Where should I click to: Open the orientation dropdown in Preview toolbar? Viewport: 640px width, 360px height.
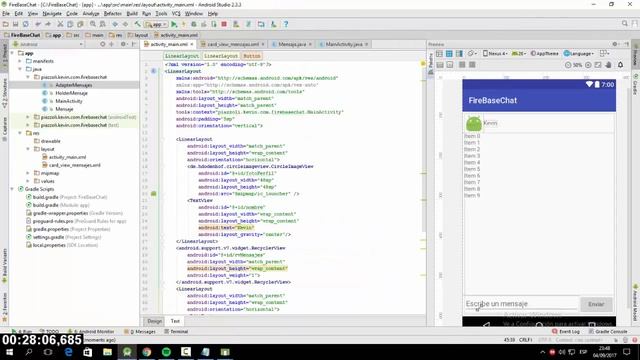click(x=473, y=53)
